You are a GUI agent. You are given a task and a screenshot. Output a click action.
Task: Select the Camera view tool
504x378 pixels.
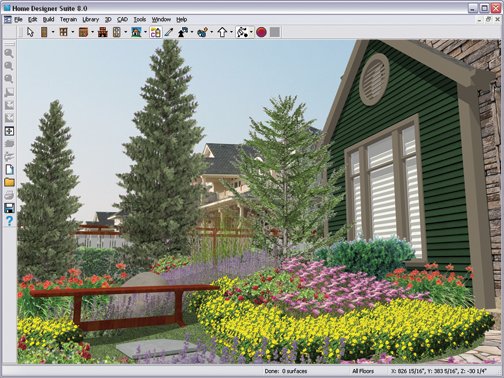183,32
